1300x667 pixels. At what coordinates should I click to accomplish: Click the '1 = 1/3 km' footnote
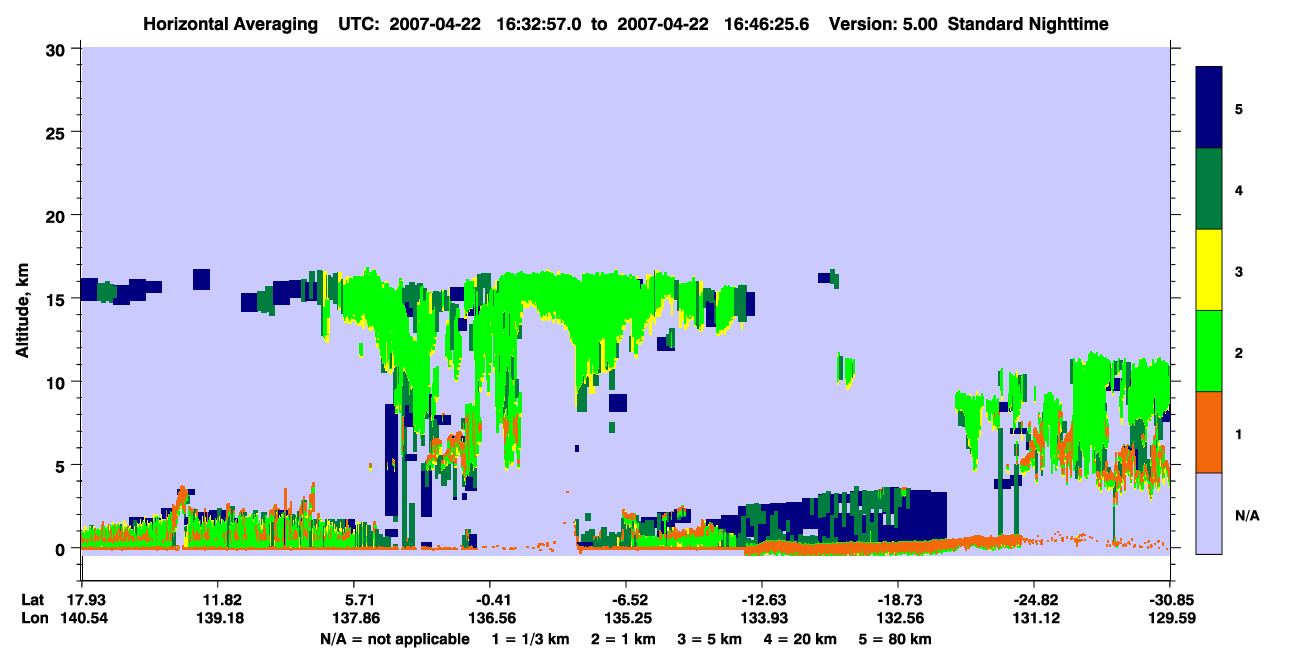pos(530,639)
